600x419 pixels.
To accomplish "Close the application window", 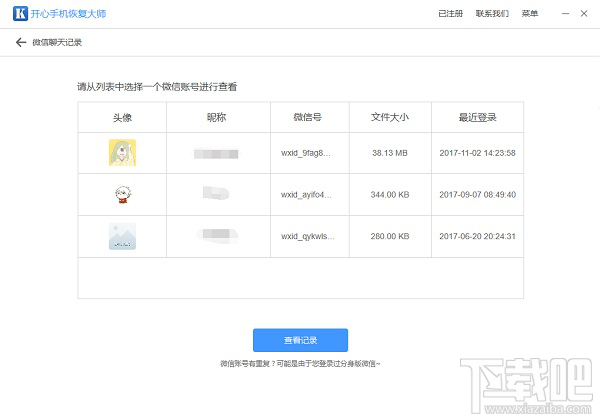I will click(x=584, y=13).
